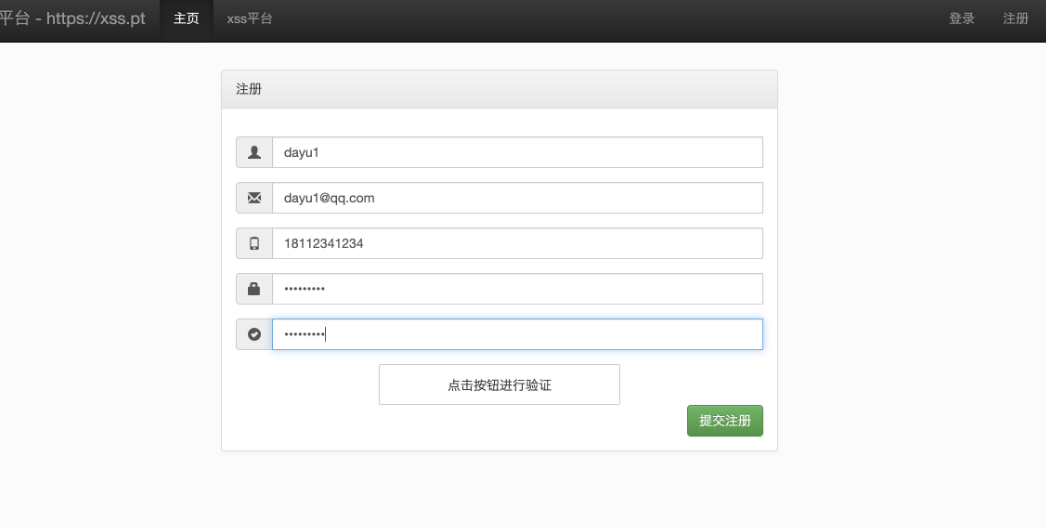Click the 点击按钮进行验证 verification button
Screen dimensions: 1046x528
pyautogui.click(x=499, y=384)
